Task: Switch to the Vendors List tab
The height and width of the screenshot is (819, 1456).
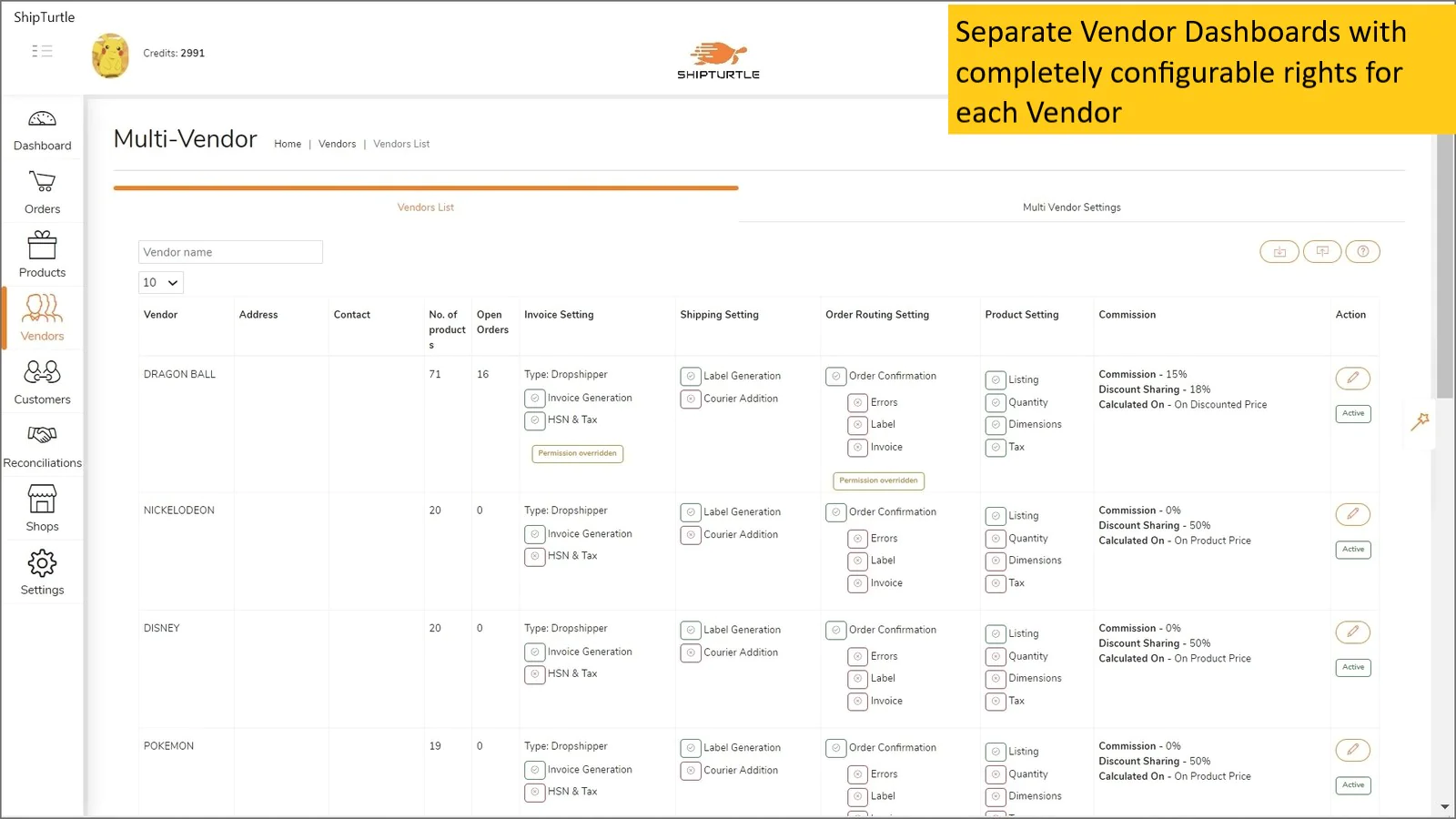Action: point(425,207)
